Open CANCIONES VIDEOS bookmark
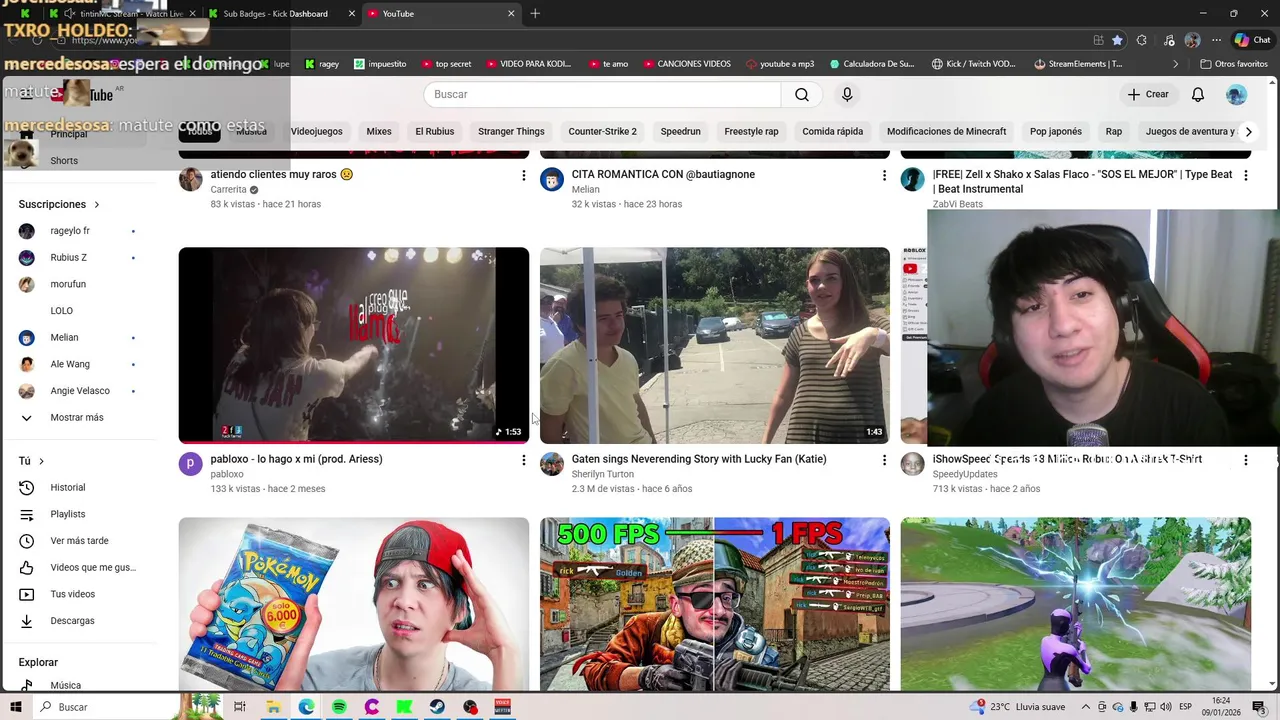 (686, 64)
